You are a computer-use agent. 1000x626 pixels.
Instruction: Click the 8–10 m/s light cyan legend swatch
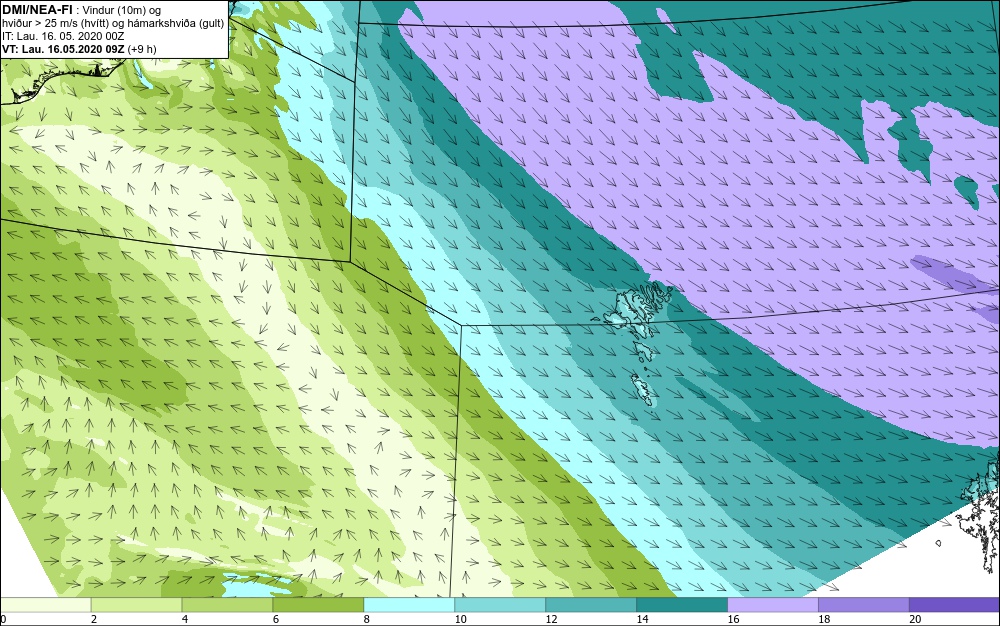(x=409, y=604)
